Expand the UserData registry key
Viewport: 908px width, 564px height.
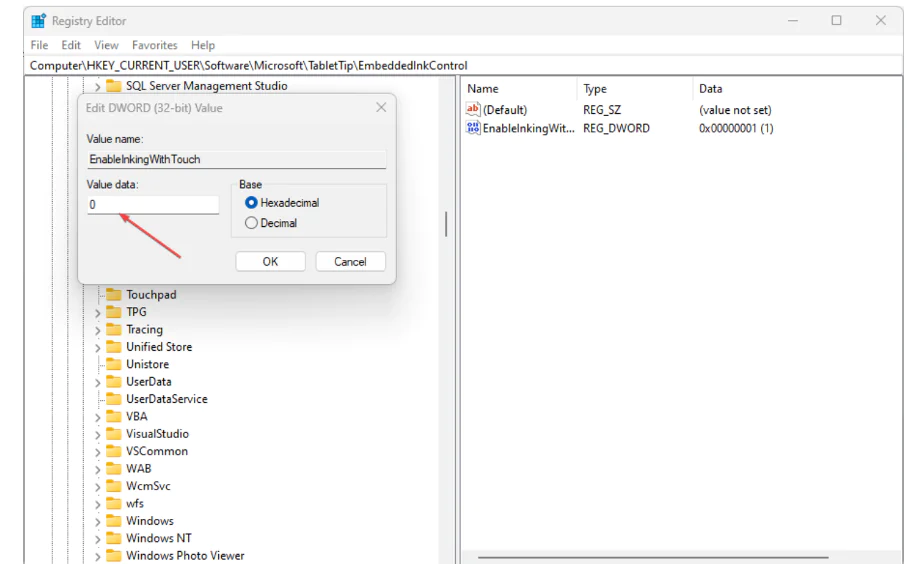point(97,382)
